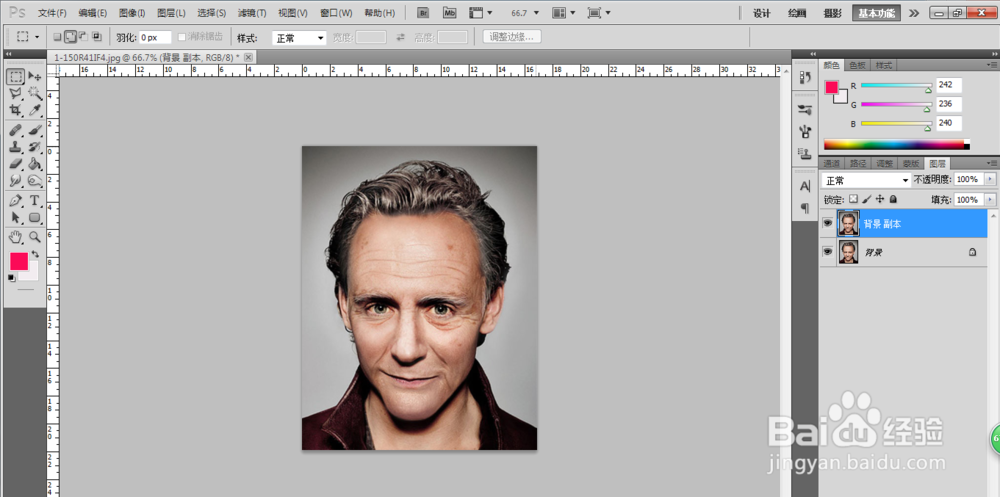Open the layer blend mode 正常 dropdown
The height and width of the screenshot is (497, 1000).
click(866, 181)
